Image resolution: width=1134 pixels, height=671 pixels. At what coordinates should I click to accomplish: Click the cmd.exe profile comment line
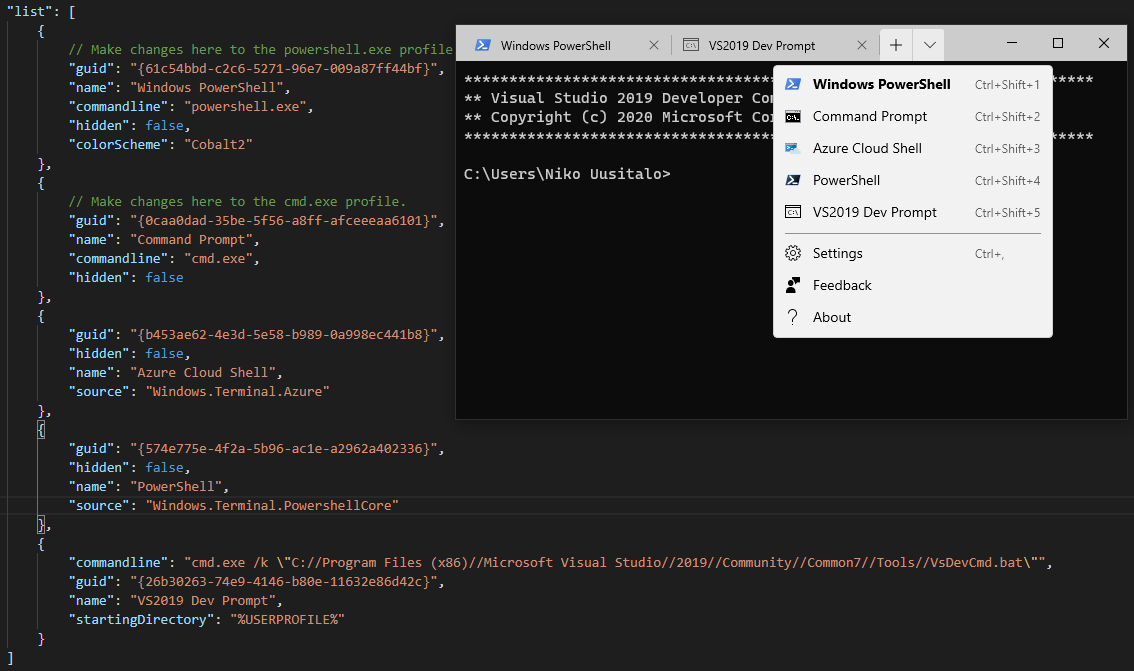(237, 202)
